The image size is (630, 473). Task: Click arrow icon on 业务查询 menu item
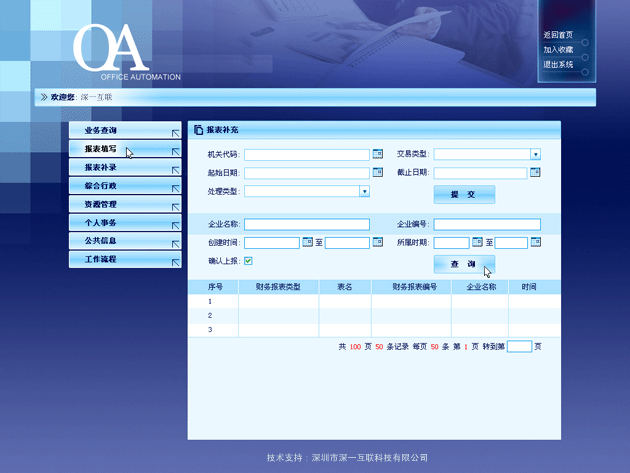click(176, 132)
